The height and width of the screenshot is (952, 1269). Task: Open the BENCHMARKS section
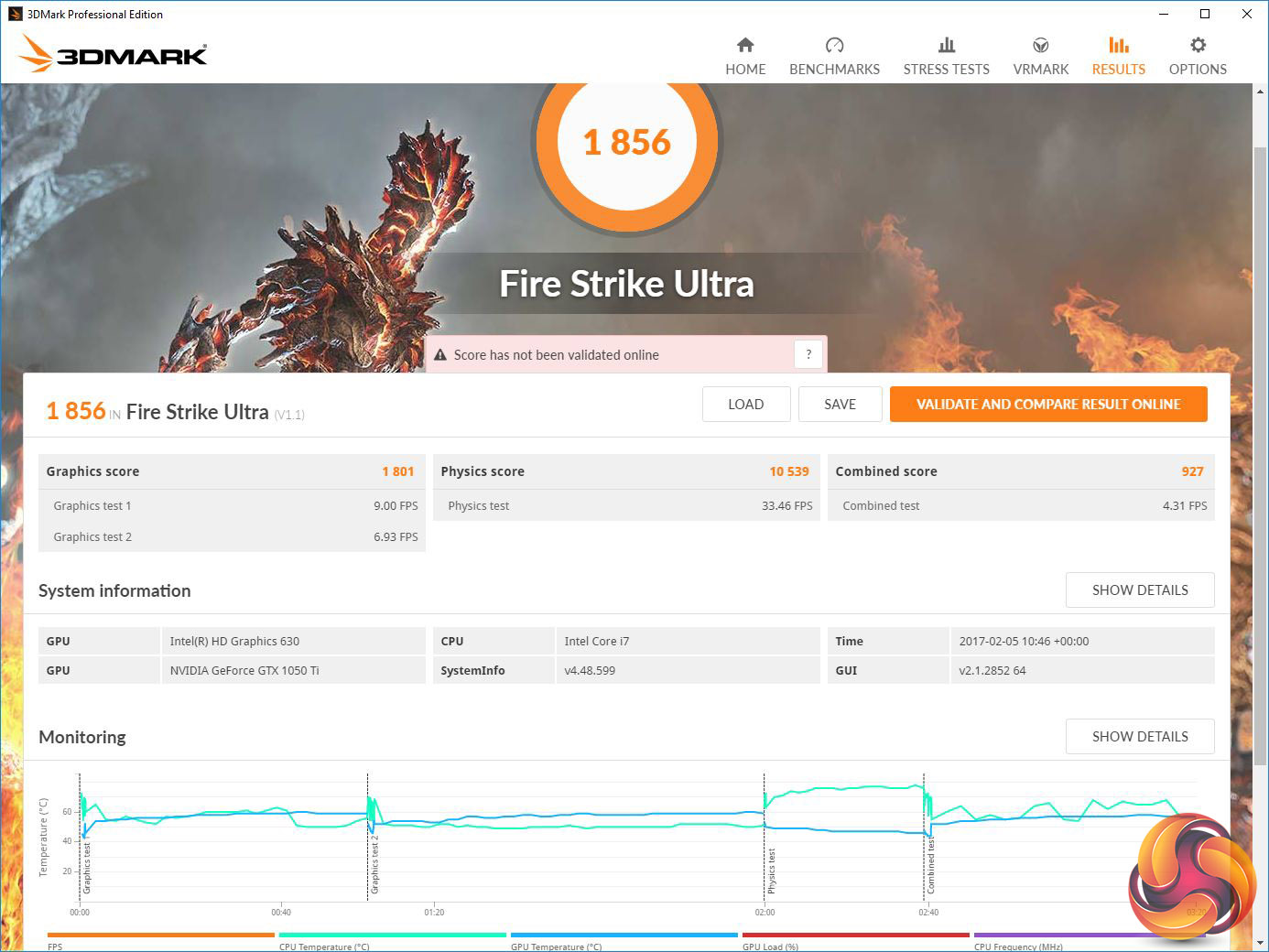click(834, 57)
